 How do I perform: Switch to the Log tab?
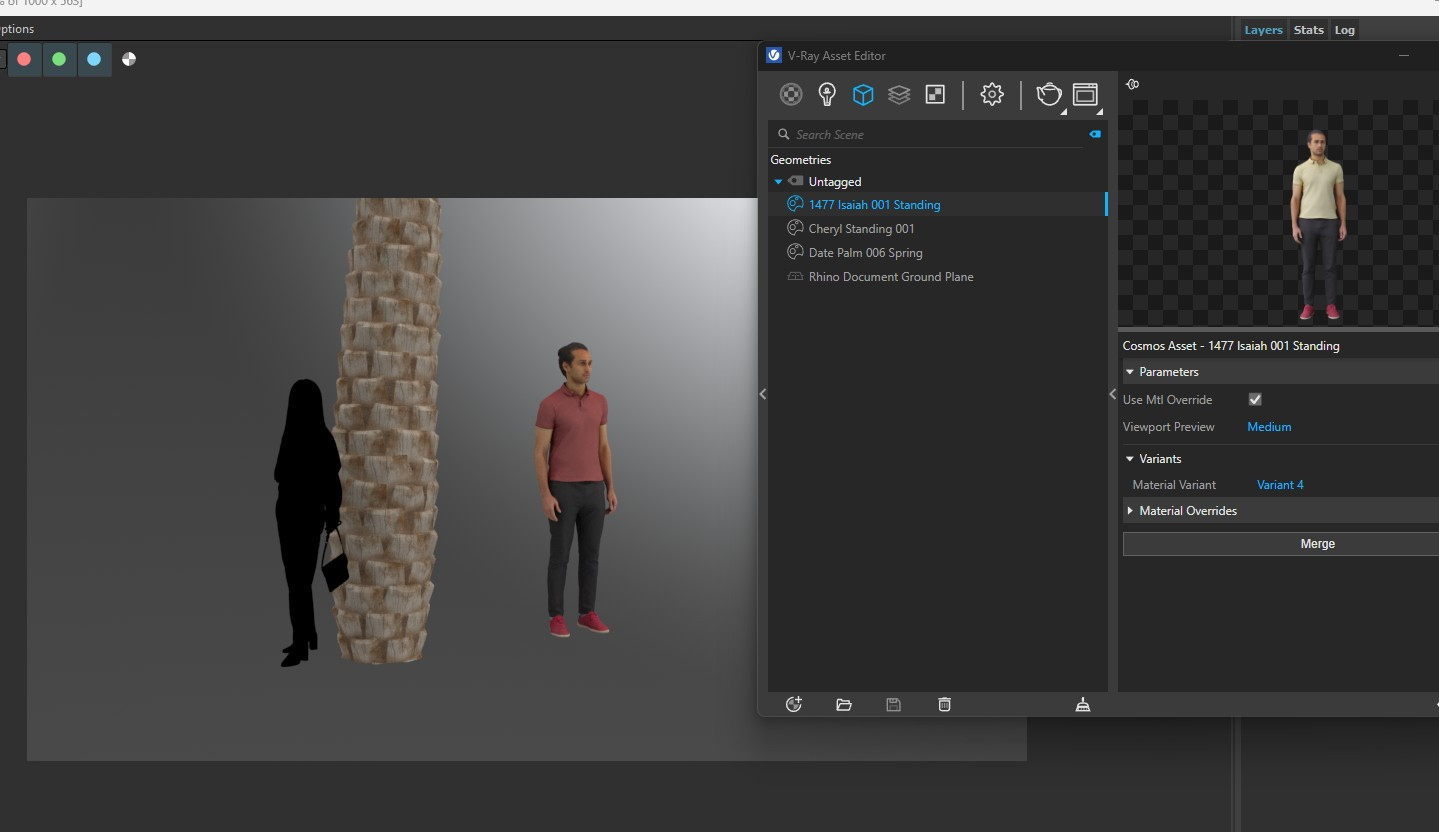1344,30
